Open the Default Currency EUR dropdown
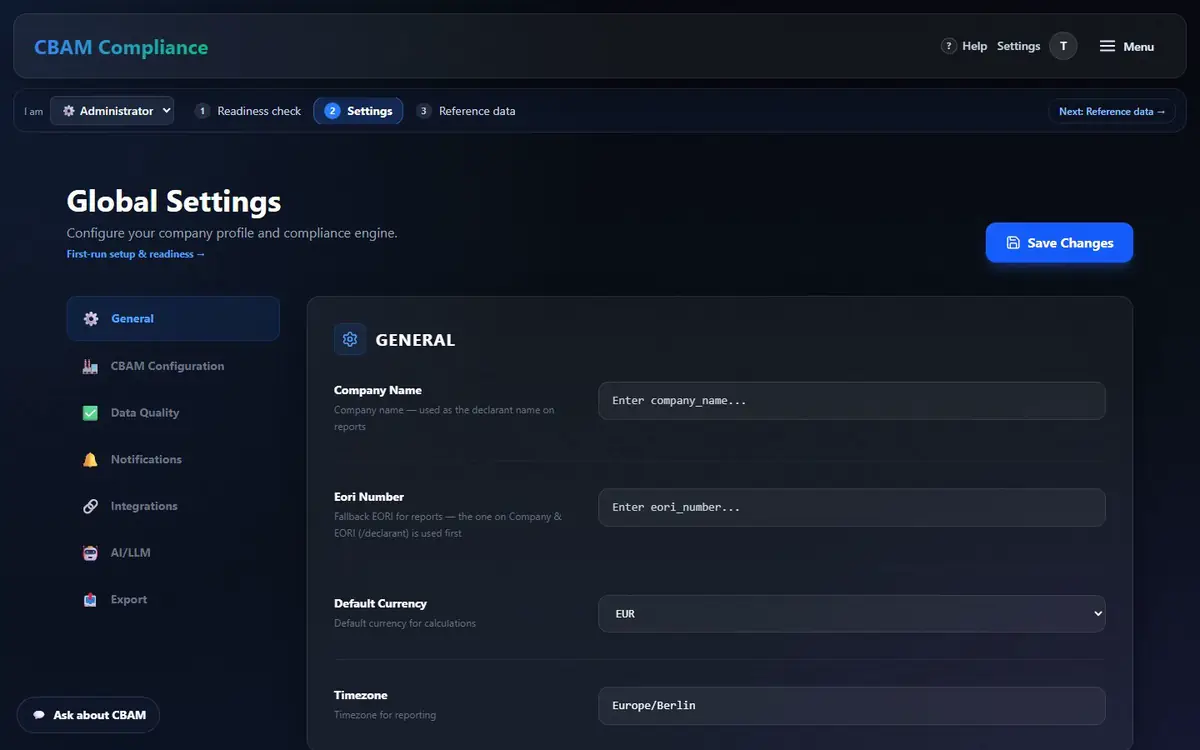This screenshot has height=750, width=1200. [x=852, y=614]
